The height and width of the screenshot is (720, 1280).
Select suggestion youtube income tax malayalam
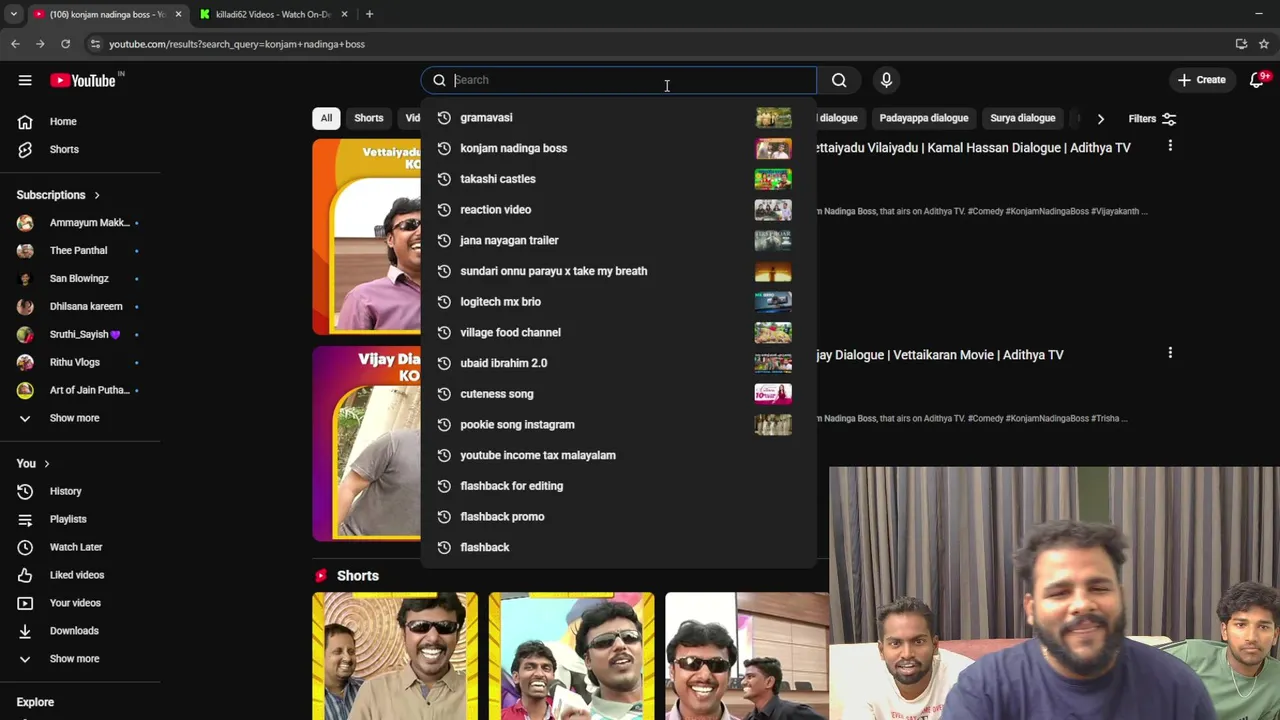pyautogui.click(x=618, y=455)
